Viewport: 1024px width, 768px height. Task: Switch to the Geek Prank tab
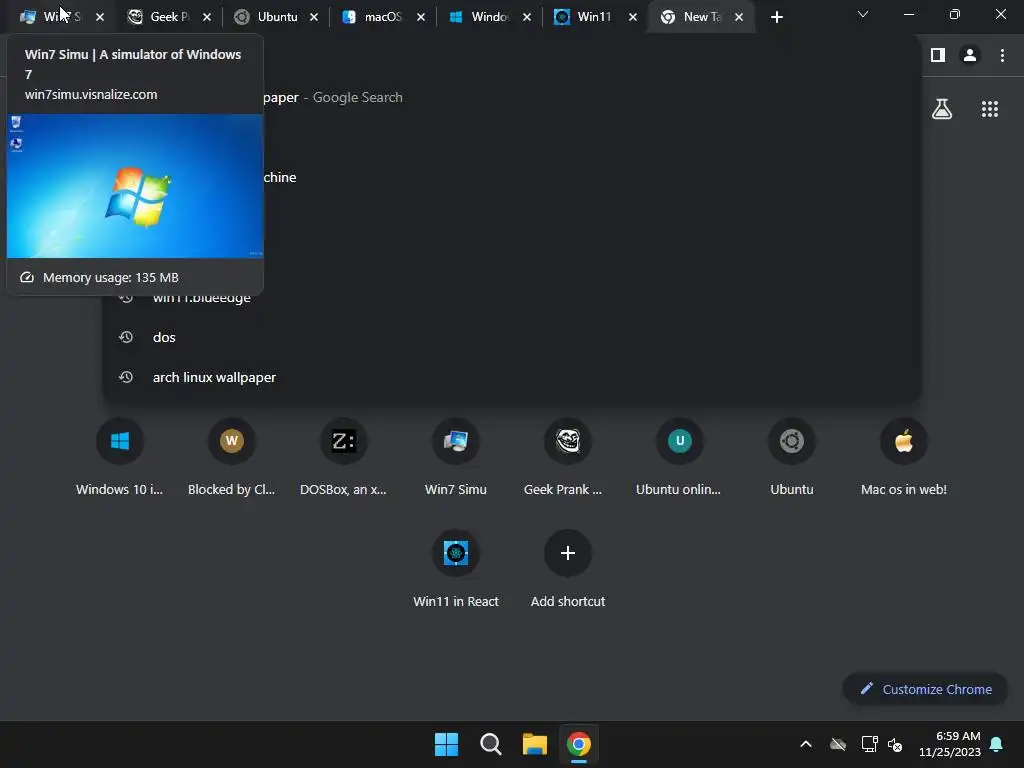pyautogui.click(x=163, y=17)
